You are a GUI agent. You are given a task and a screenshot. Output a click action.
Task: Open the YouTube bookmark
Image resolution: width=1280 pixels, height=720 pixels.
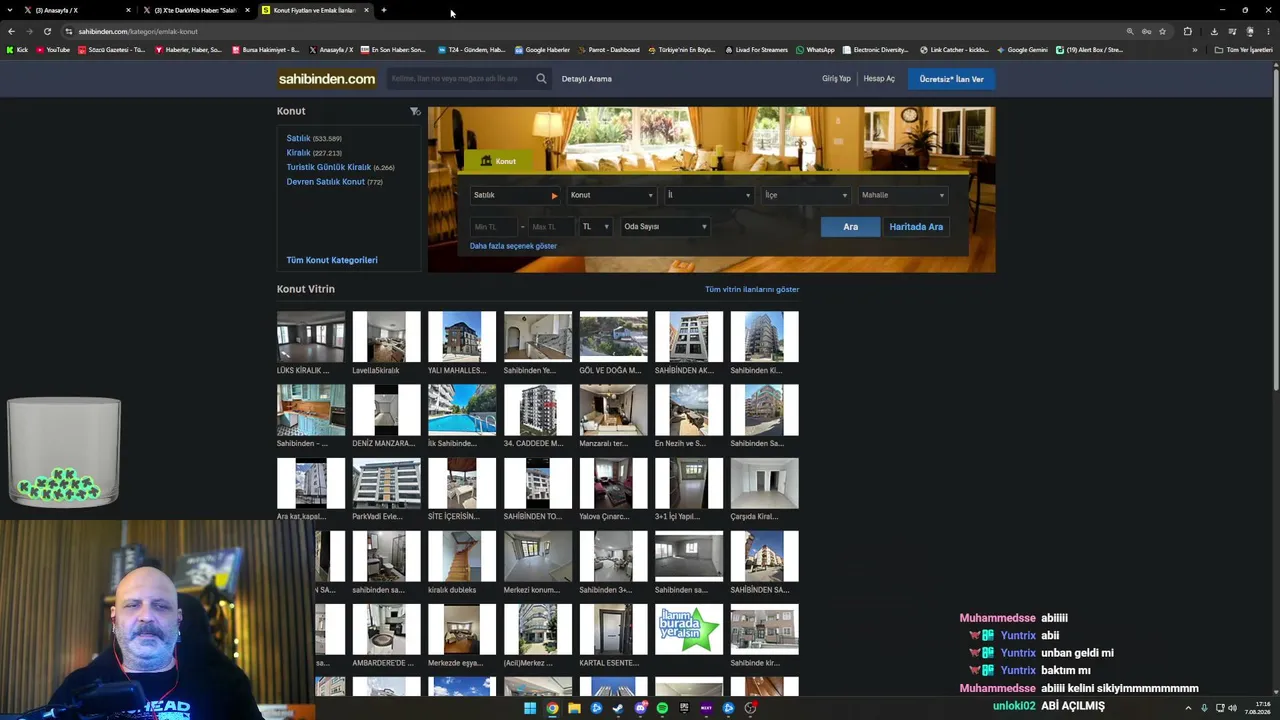[53, 50]
